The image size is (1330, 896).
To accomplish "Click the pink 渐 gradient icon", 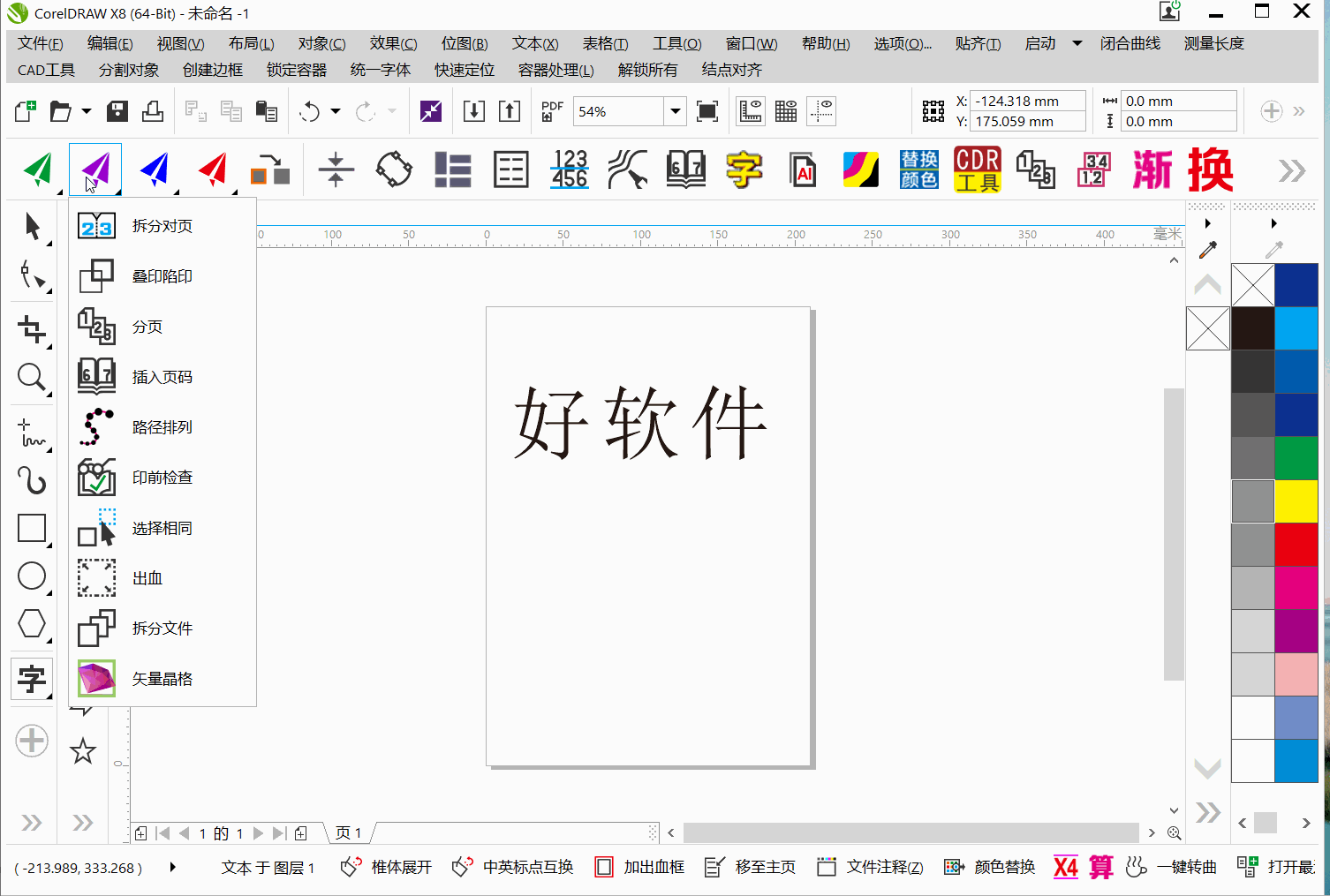I will click(x=1152, y=169).
